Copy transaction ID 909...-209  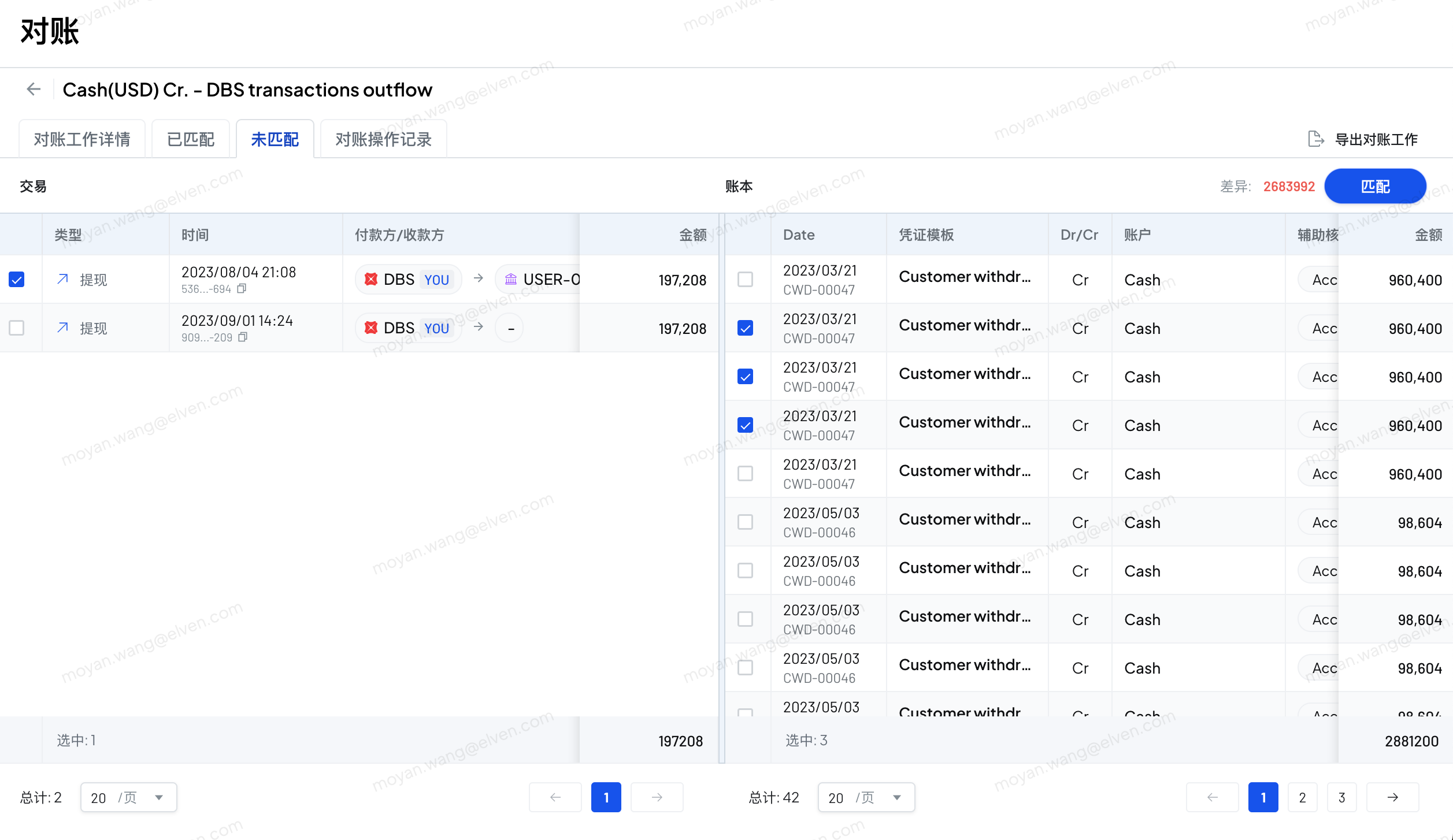click(x=243, y=337)
